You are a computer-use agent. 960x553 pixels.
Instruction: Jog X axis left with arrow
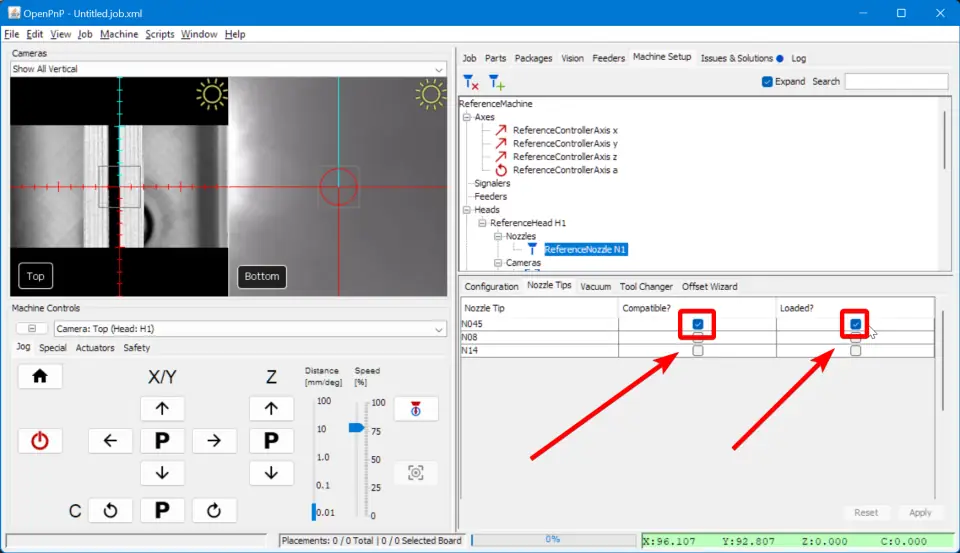coord(110,441)
